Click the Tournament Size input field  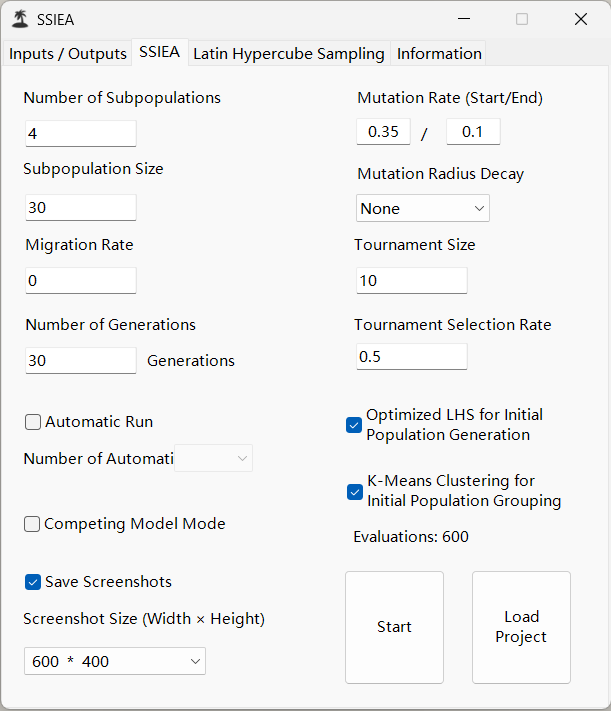(412, 280)
